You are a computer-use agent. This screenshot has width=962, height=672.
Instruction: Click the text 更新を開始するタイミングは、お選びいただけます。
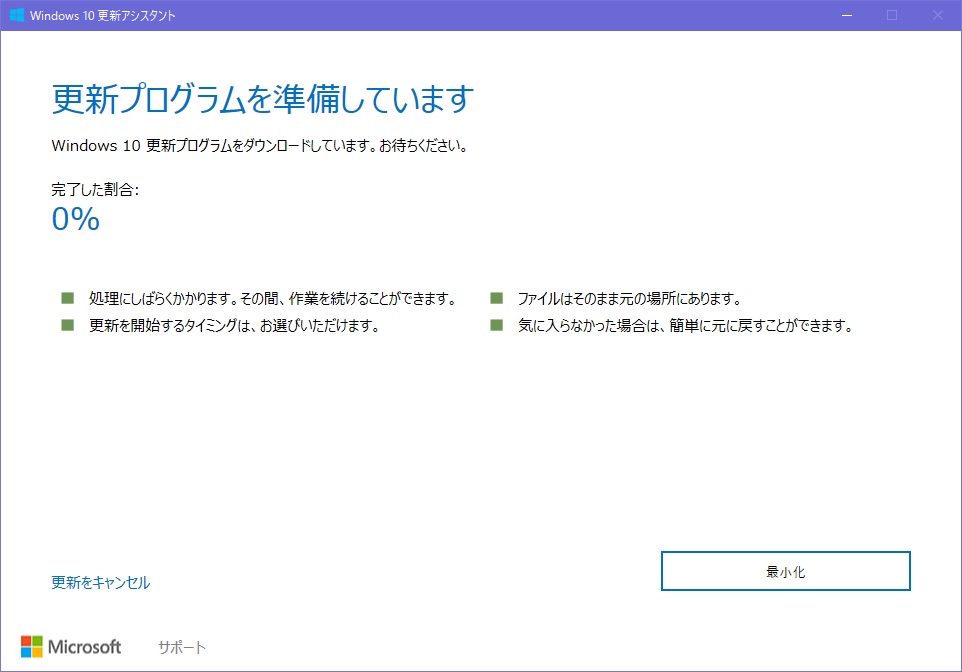click(x=234, y=325)
